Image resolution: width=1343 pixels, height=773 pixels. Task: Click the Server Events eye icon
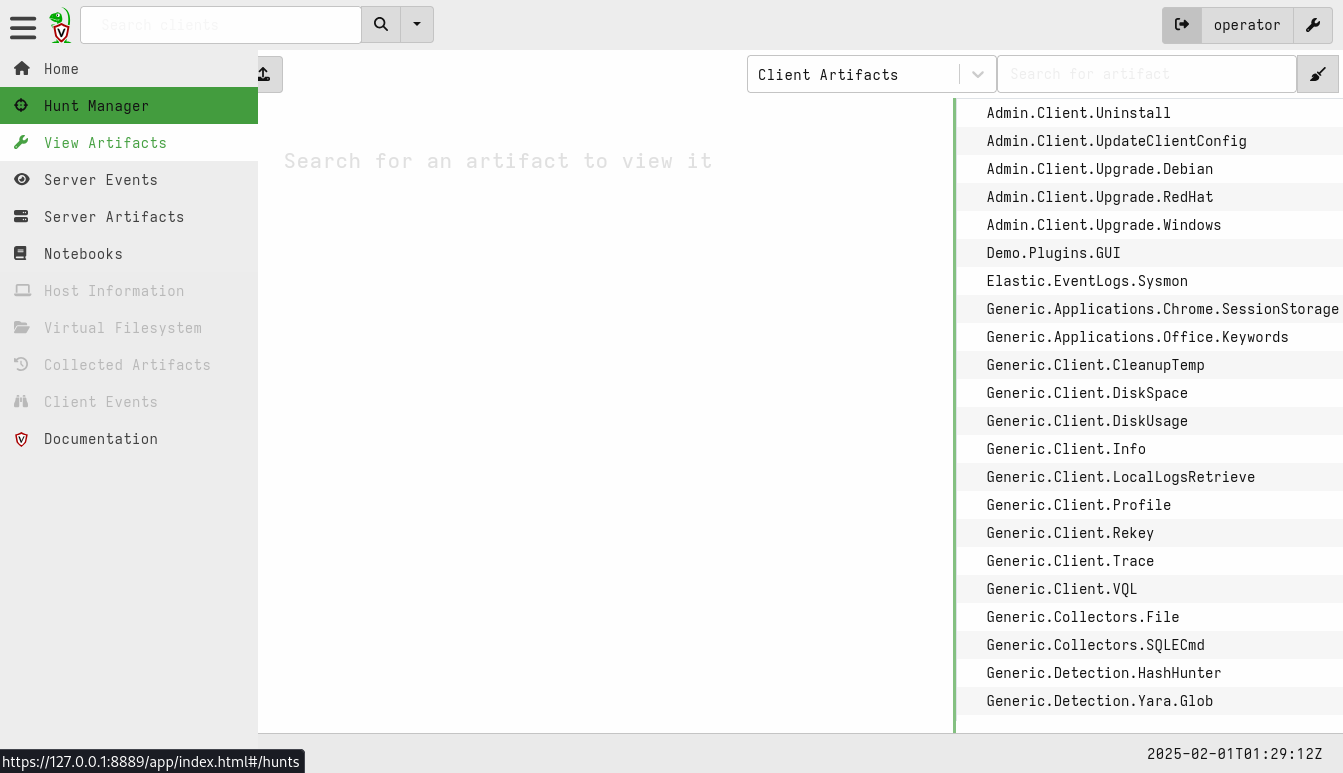point(21,180)
